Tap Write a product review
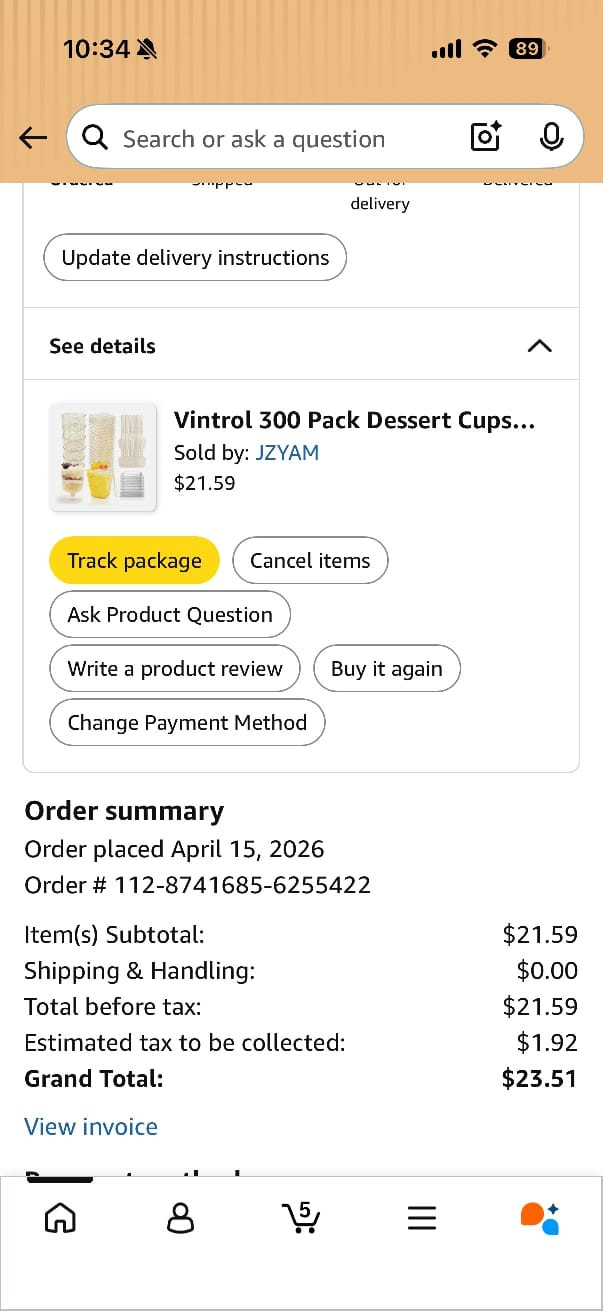The width and height of the screenshot is (603, 1311). 175,669
